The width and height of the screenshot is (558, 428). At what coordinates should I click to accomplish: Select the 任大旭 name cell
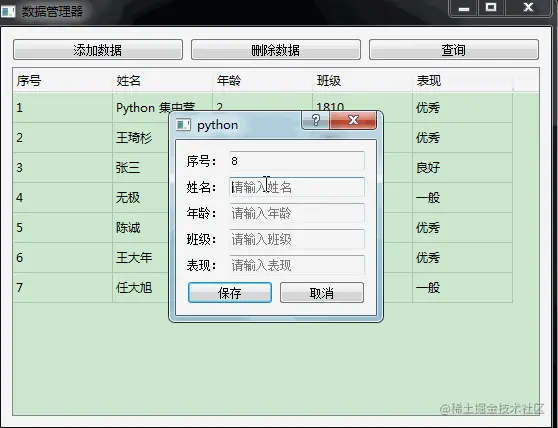[x=141, y=287]
